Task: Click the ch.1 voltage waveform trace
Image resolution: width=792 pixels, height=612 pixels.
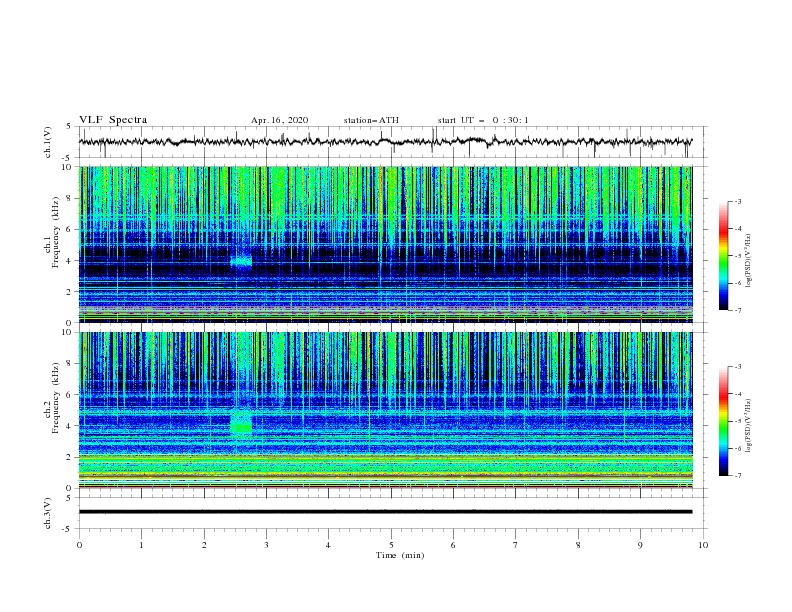Action: point(385,142)
